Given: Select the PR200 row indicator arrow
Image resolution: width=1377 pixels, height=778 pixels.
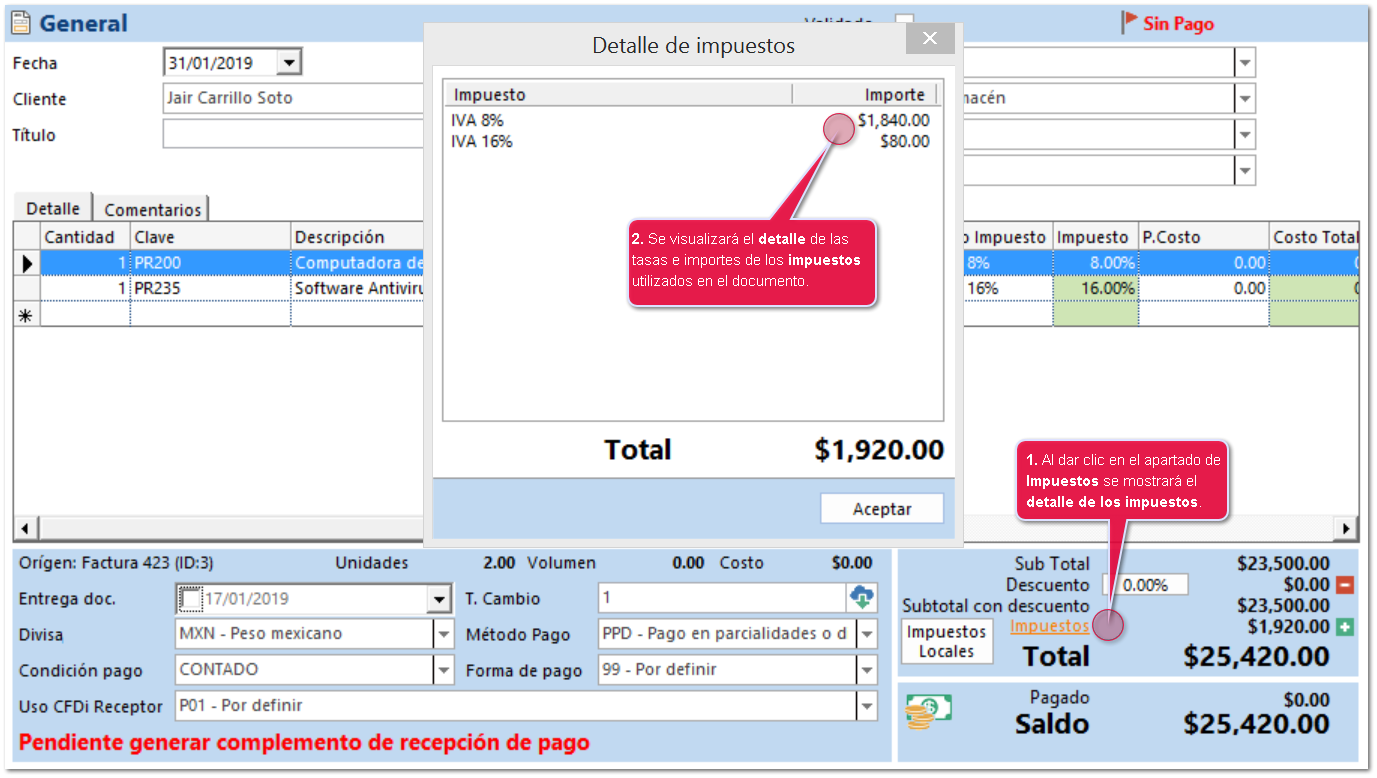Looking at the screenshot, I should [27, 263].
